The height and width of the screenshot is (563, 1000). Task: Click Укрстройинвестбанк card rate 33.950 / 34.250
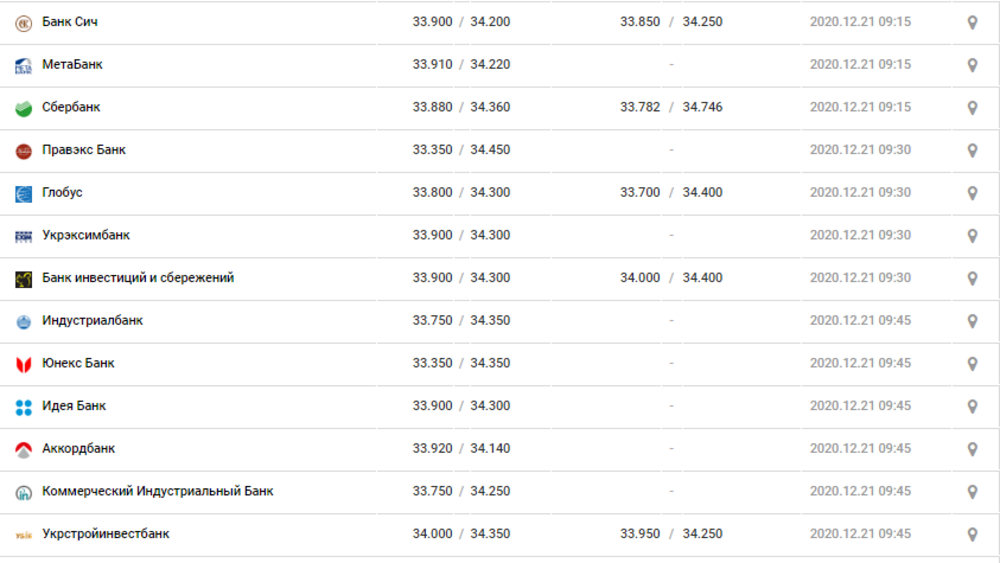tap(671, 534)
